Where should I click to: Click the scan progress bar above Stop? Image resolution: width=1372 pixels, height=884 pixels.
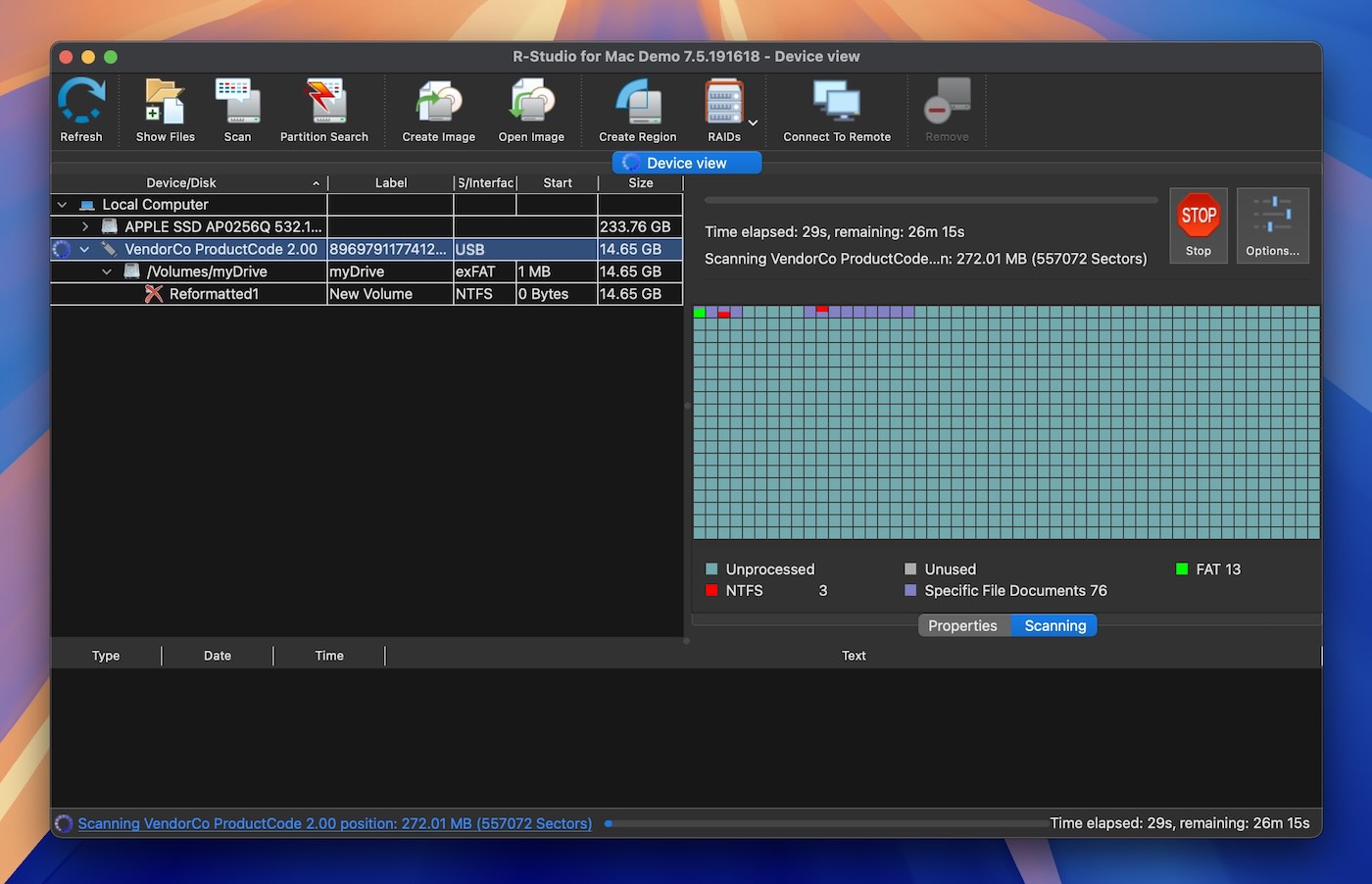click(x=929, y=200)
